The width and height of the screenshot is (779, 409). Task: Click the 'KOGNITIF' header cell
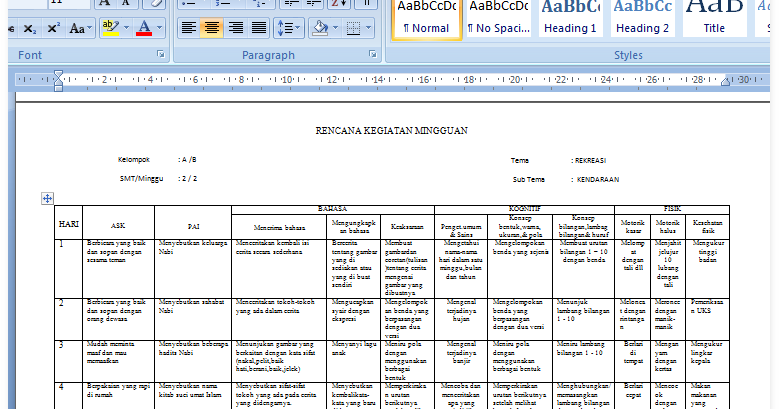coord(525,209)
